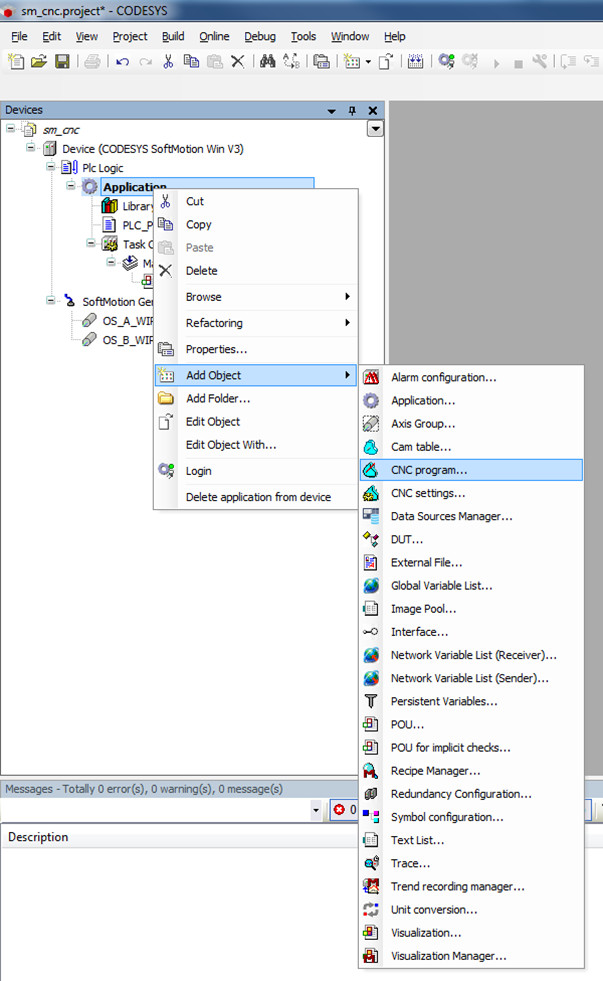603x981 pixels.
Task: Select Redundancy Configuration entry
Action: pos(472,794)
